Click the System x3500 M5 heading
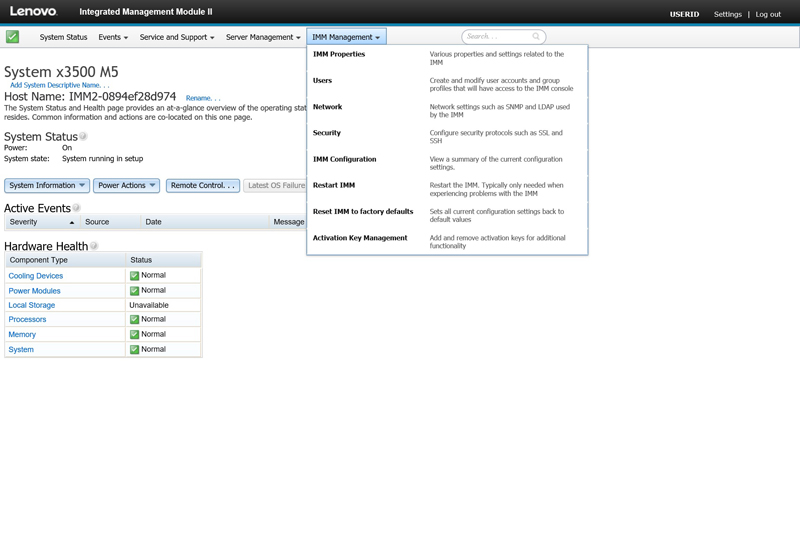Screen dimensions: 800x551 [61, 72]
